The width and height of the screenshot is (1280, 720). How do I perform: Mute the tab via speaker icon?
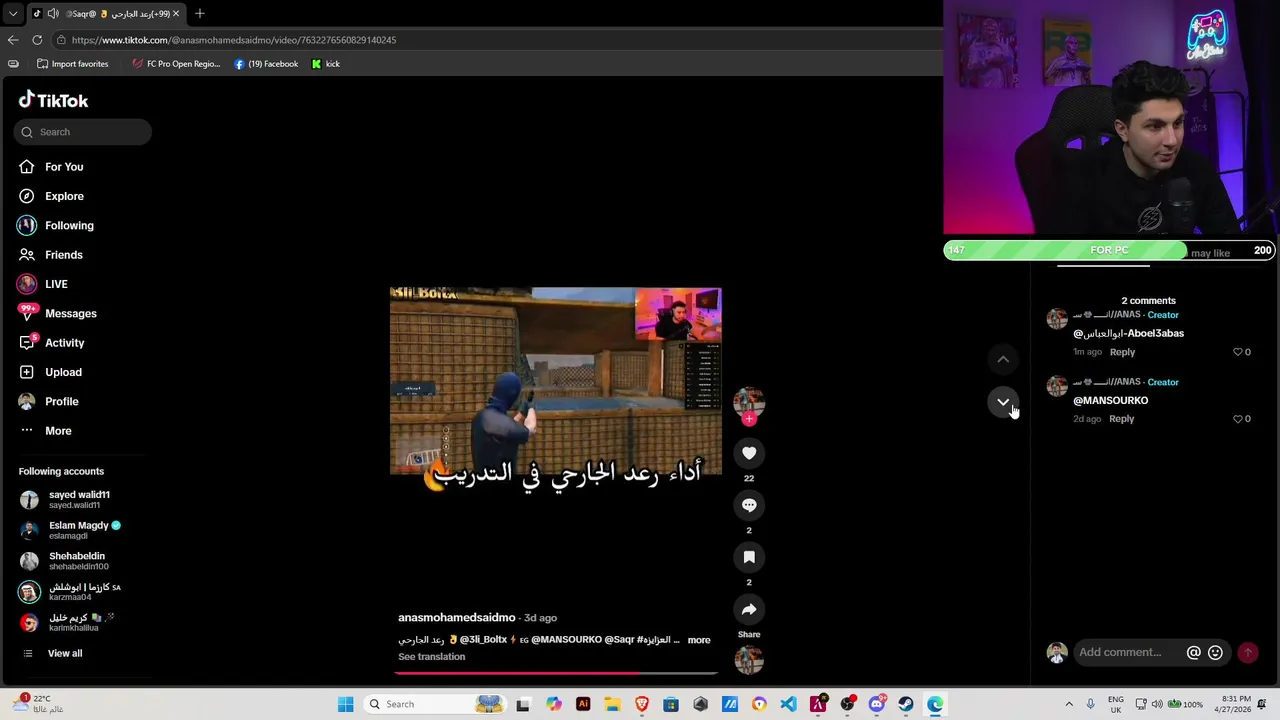click(x=53, y=13)
